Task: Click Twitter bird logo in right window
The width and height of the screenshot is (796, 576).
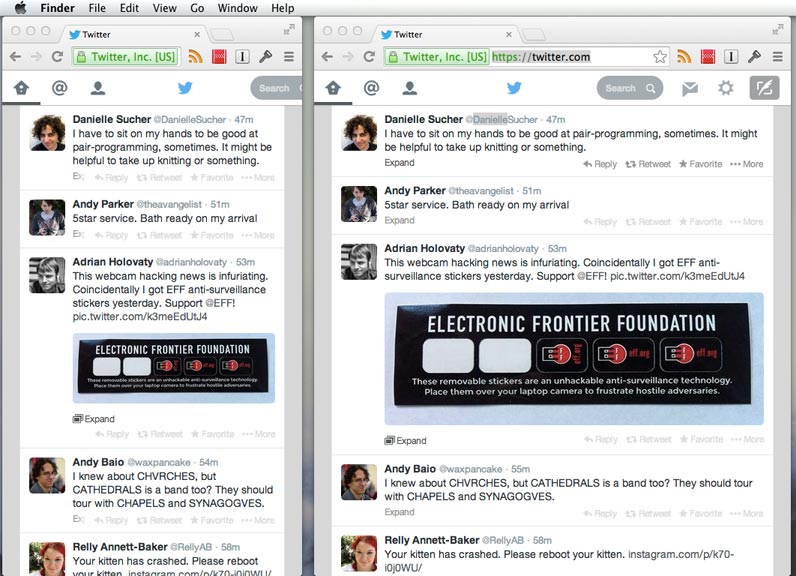Action: (514, 88)
